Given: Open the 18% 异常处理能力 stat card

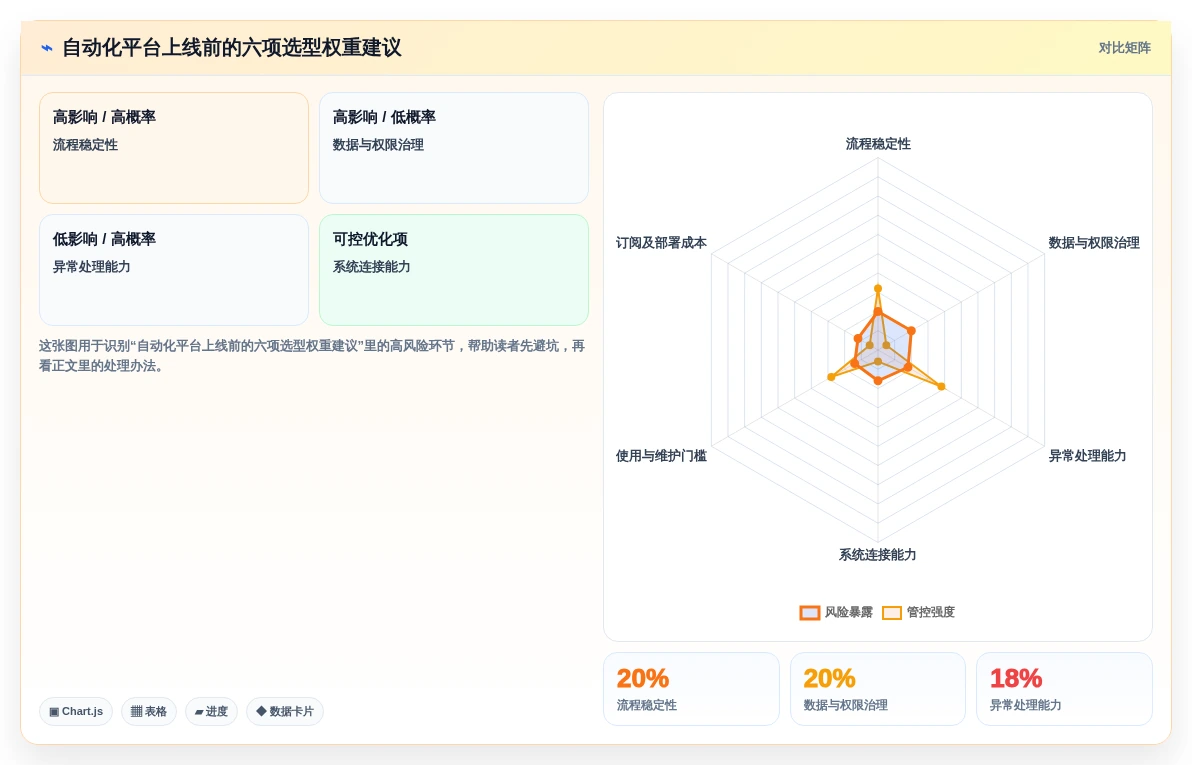Looking at the screenshot, I should pos(1064,689).
